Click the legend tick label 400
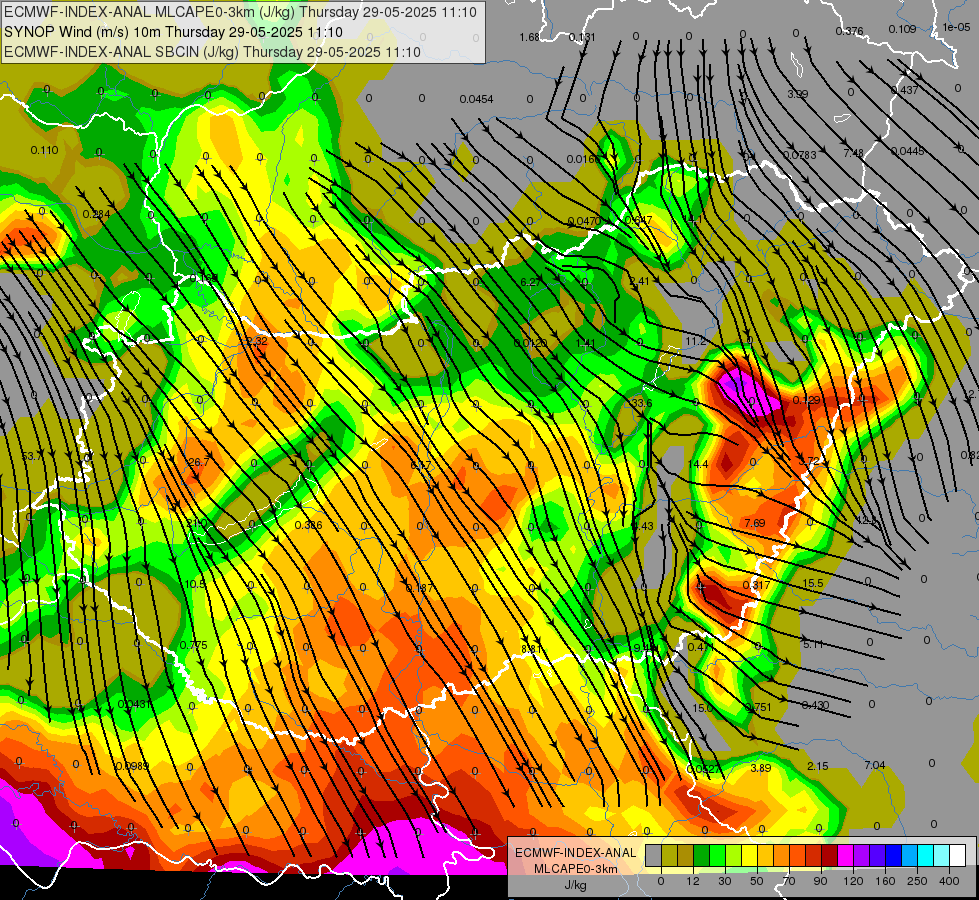 (949, 881)
